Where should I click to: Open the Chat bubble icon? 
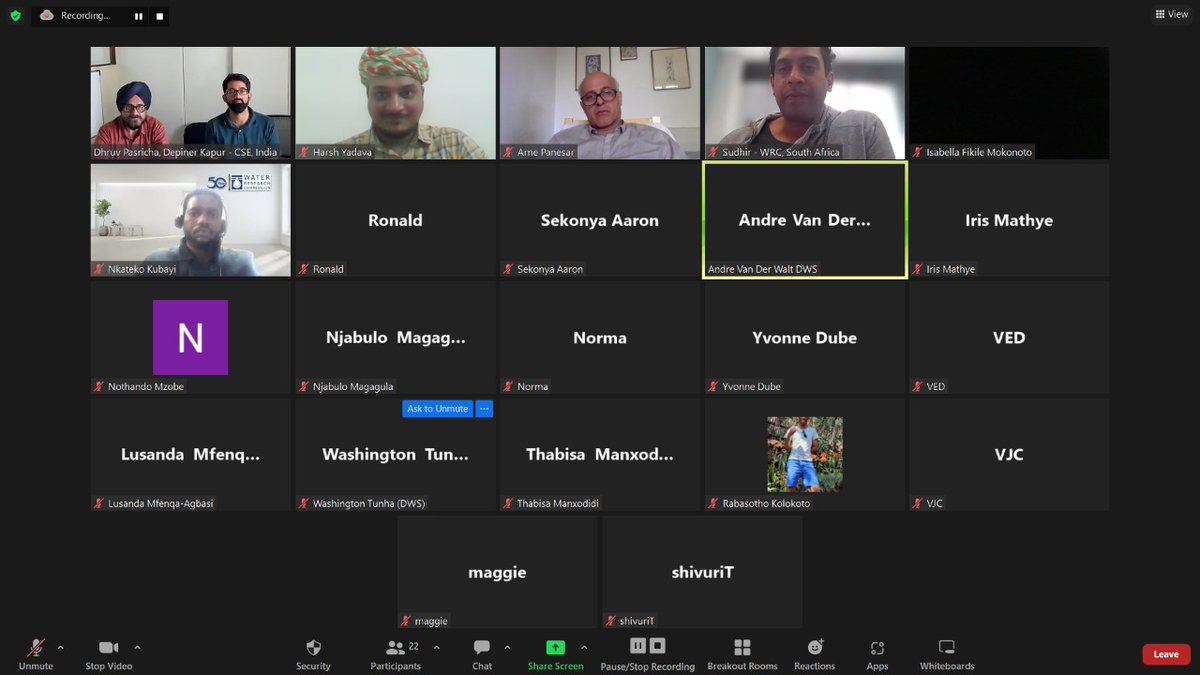click(x=482, y=648)
